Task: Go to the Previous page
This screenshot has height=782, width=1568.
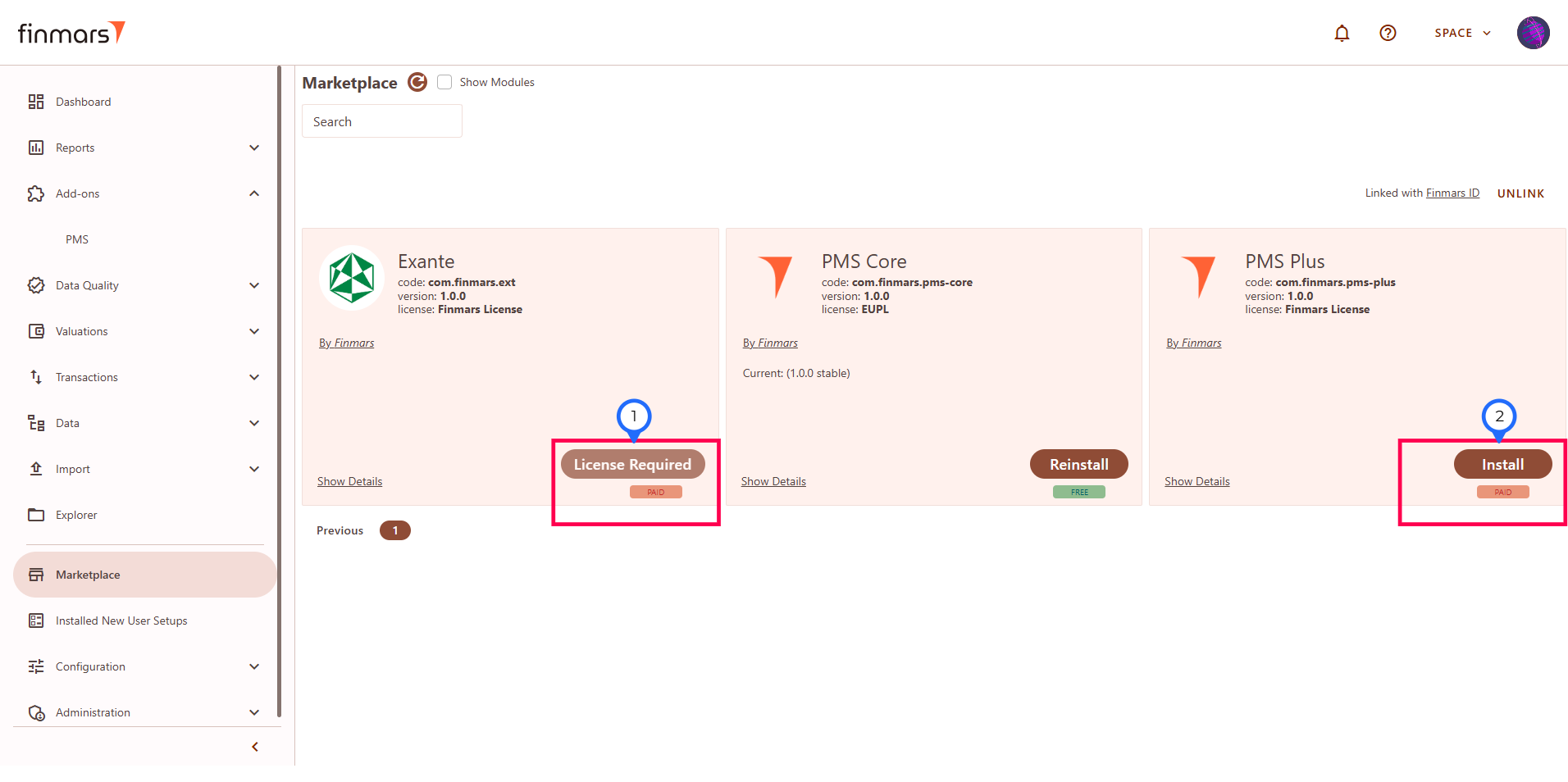Action: (340, 530)
